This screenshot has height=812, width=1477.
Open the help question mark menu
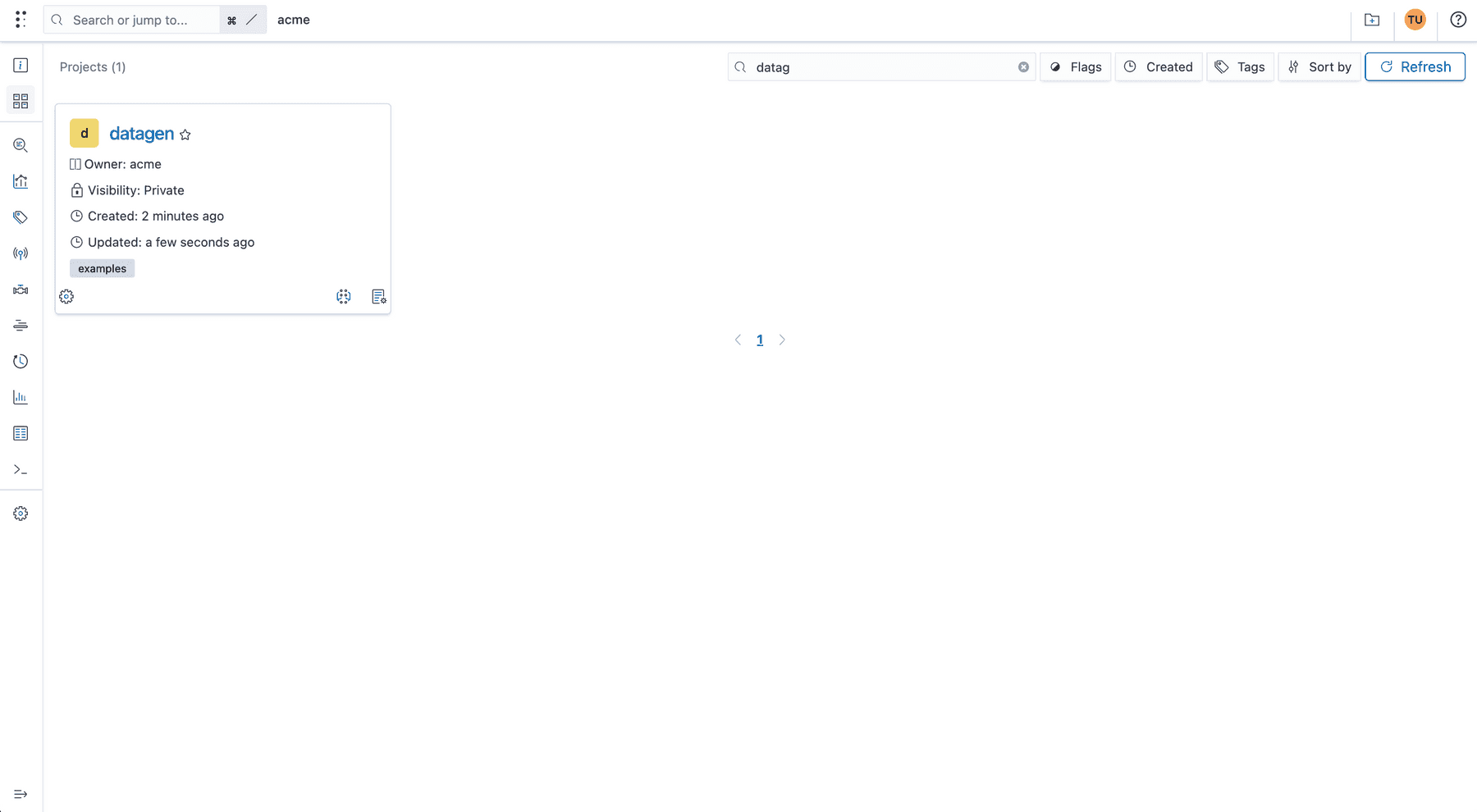1457,19
